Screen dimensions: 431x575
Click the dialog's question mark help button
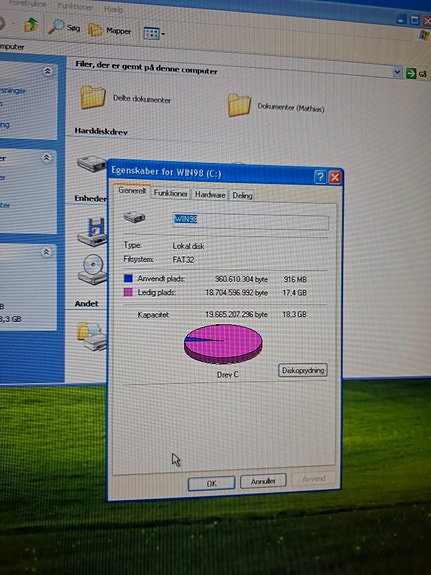[x=320, y=177]
